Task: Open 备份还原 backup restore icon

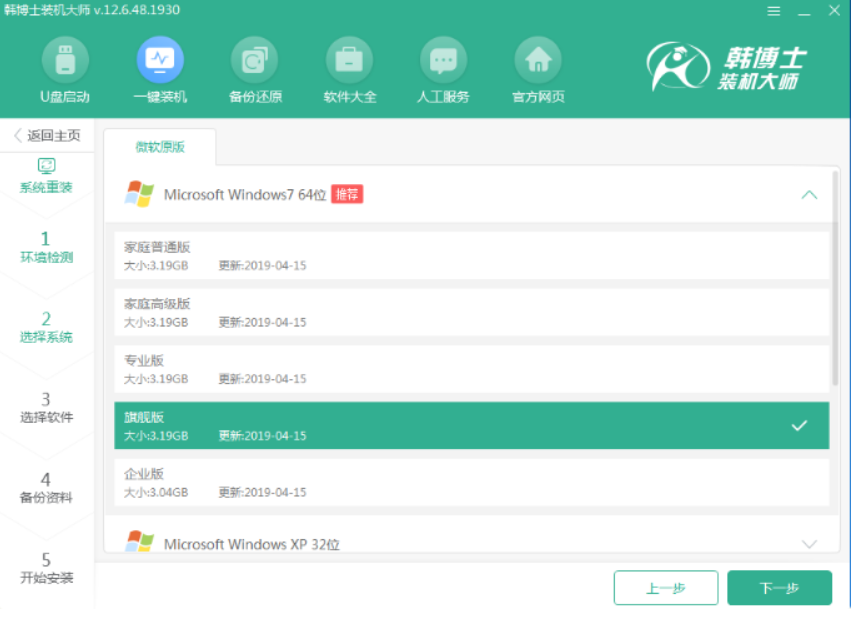Action: tap(255, 60)
